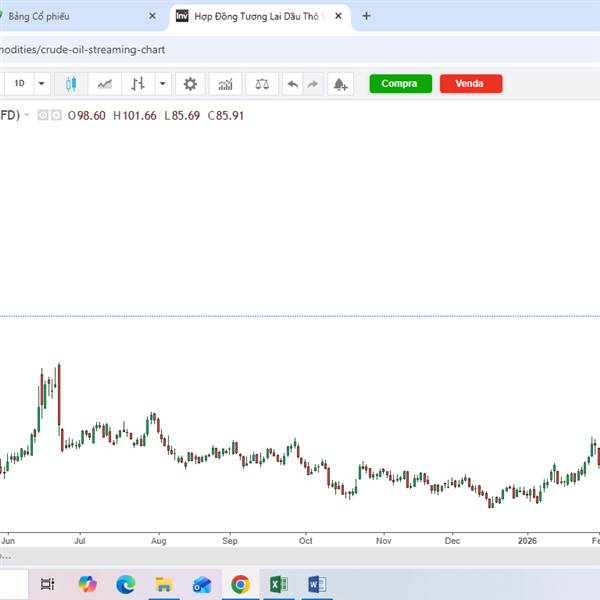Click the high value H101.66
This screenshot has height=600, width=600.
135,116
